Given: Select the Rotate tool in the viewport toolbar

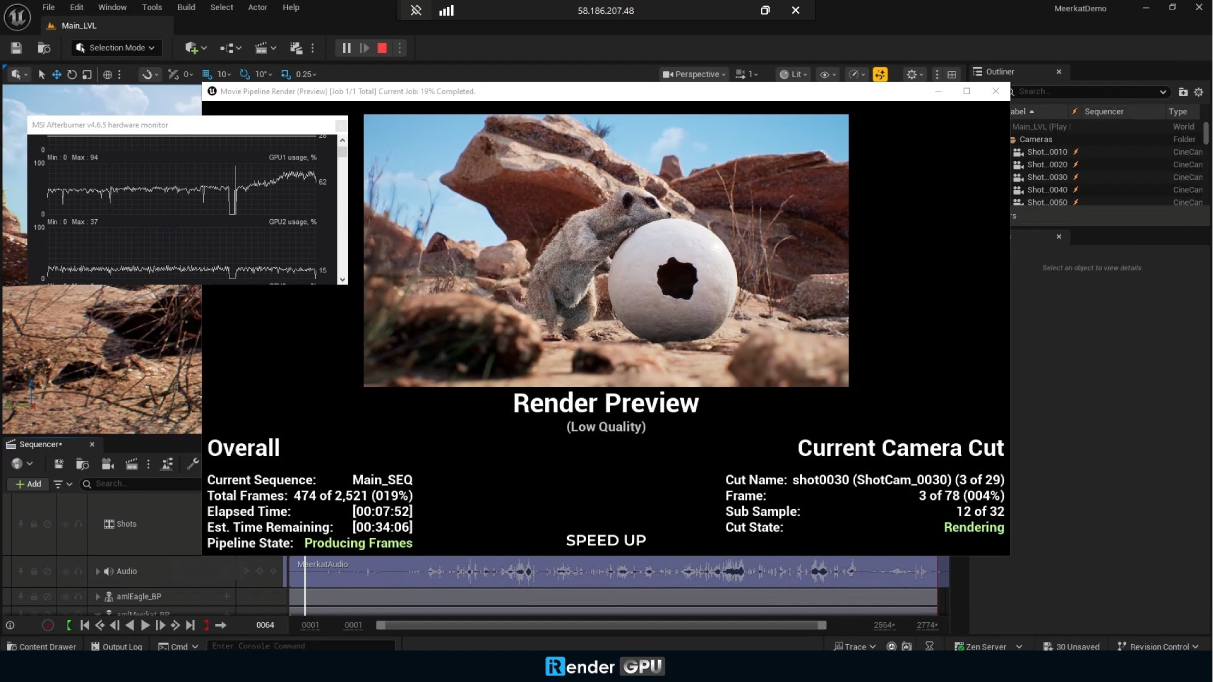Looking at the screenshot, I should 72,74.
